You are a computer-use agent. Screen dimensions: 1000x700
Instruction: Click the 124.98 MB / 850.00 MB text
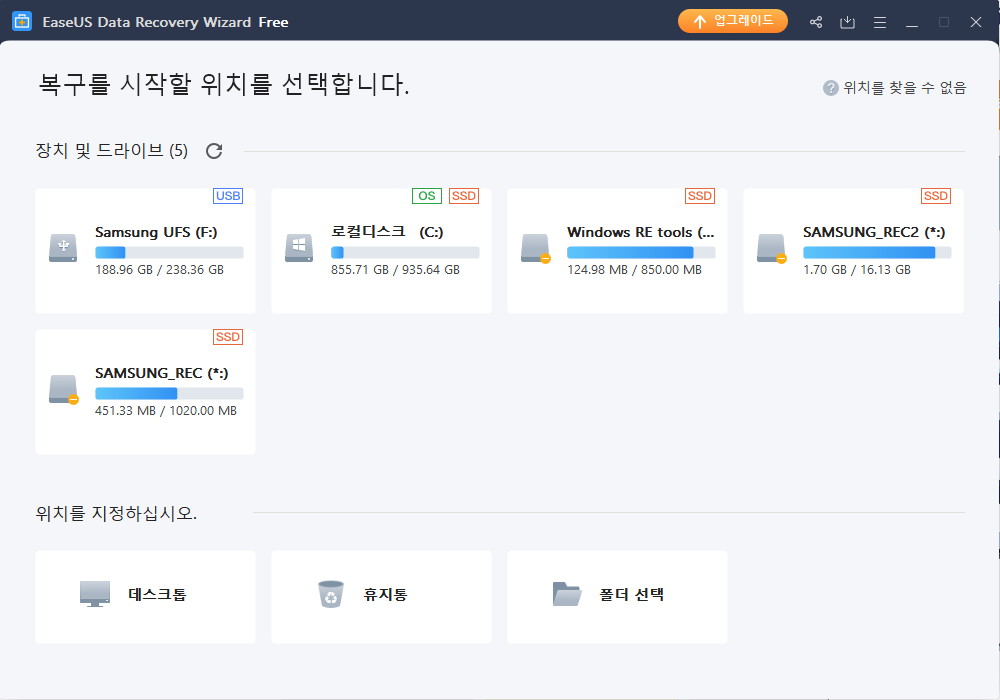[635, 270]
